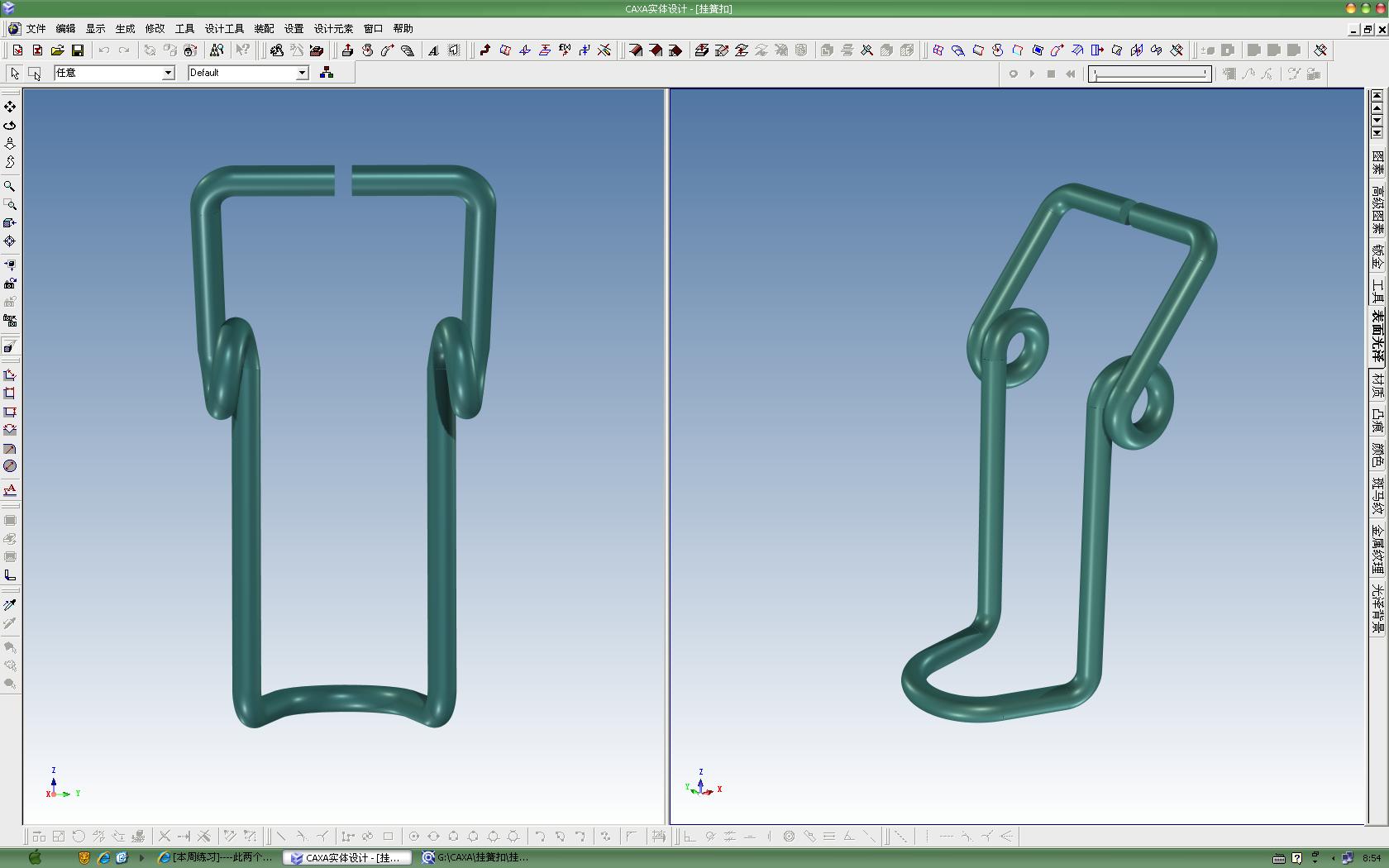Image resolution: width=1389 pixels, height=868 pixels.
Task: Select the extrude feature tool icon
Action: tap(347, 50)
